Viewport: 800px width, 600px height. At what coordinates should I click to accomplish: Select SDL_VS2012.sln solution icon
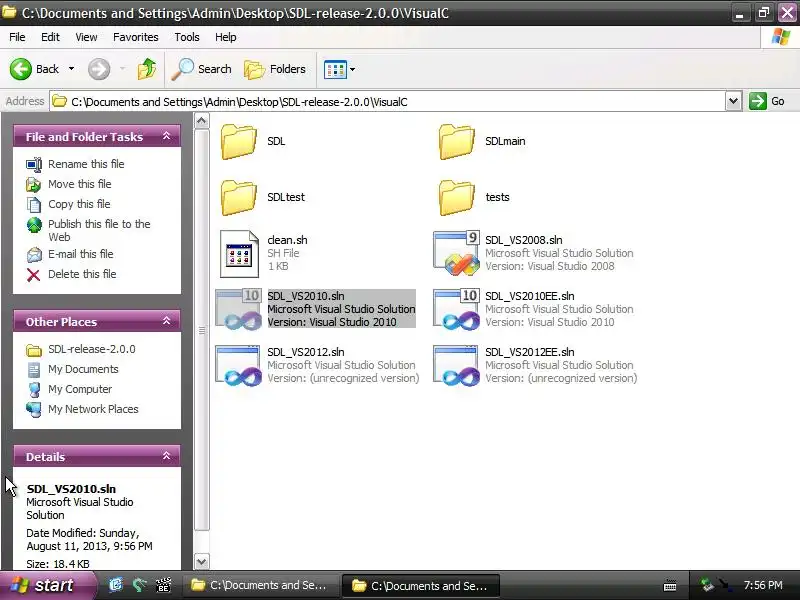(238, 365)
